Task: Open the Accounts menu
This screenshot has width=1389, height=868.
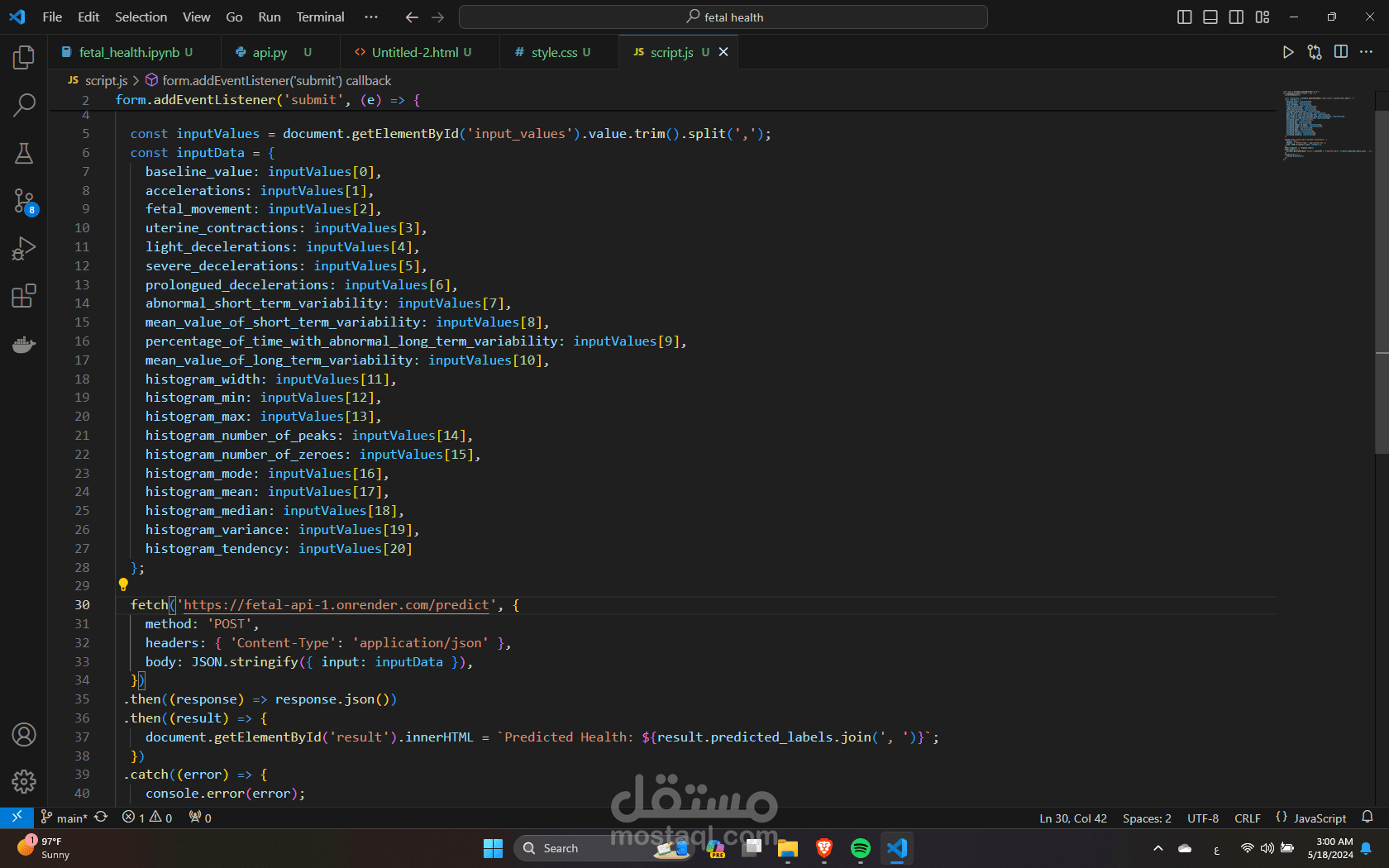Action: point(24,734)
